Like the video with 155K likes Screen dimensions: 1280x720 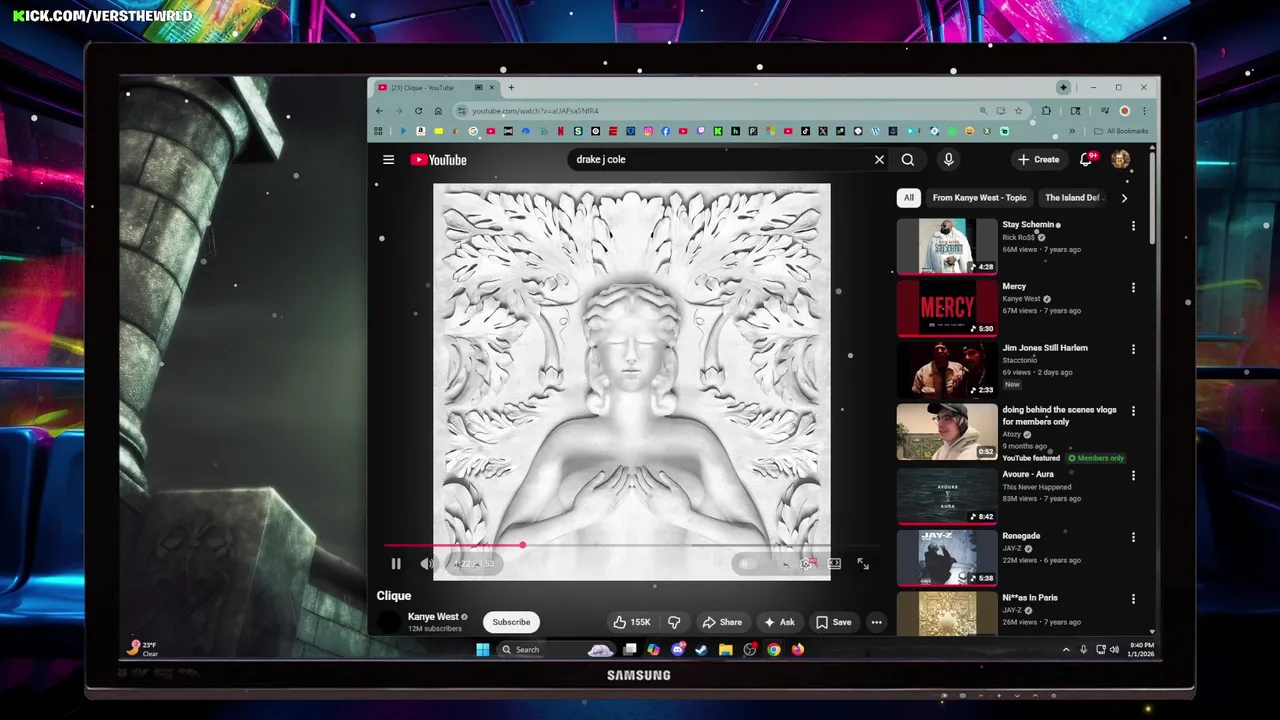coord(632,622)
